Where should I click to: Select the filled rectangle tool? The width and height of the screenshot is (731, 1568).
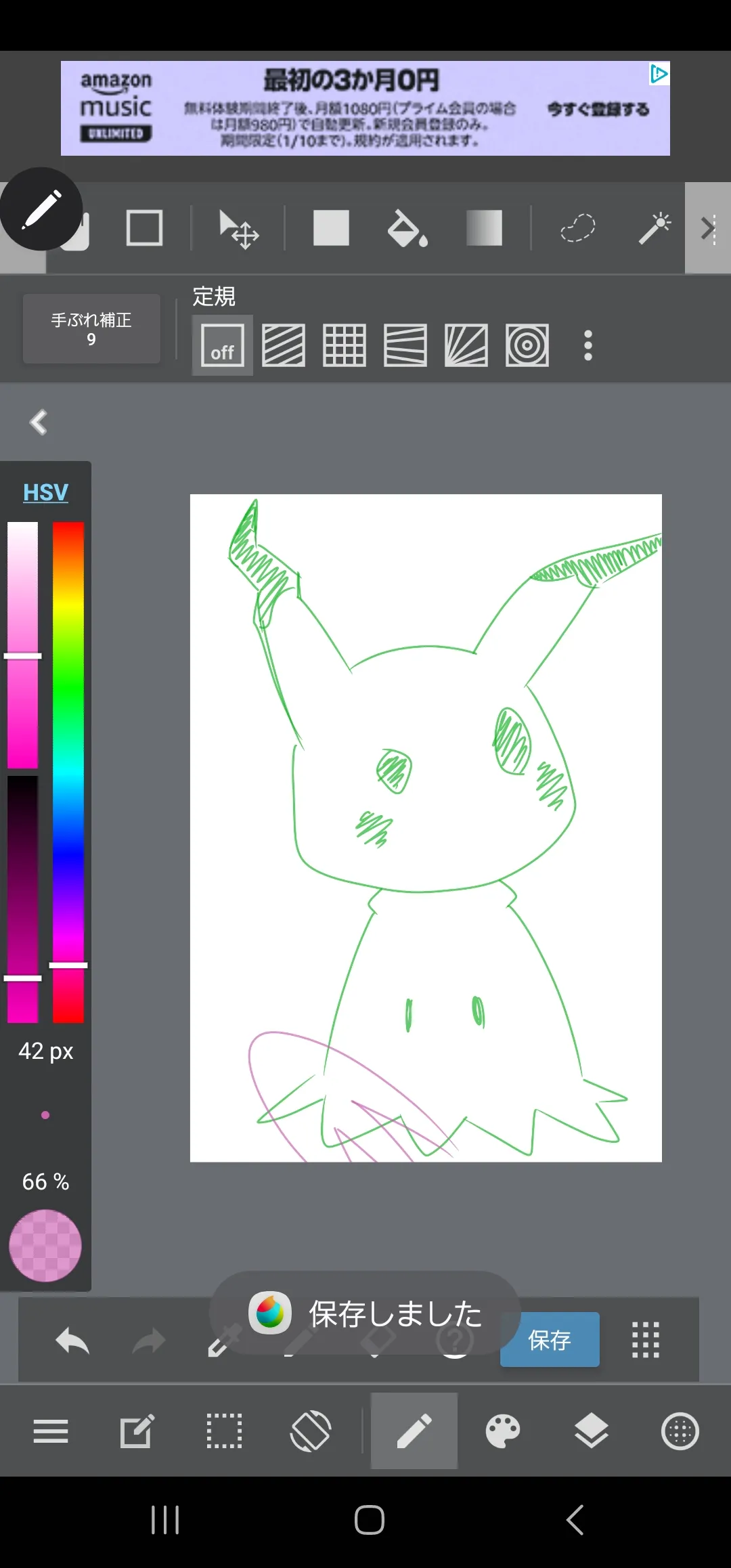(331, 227)
